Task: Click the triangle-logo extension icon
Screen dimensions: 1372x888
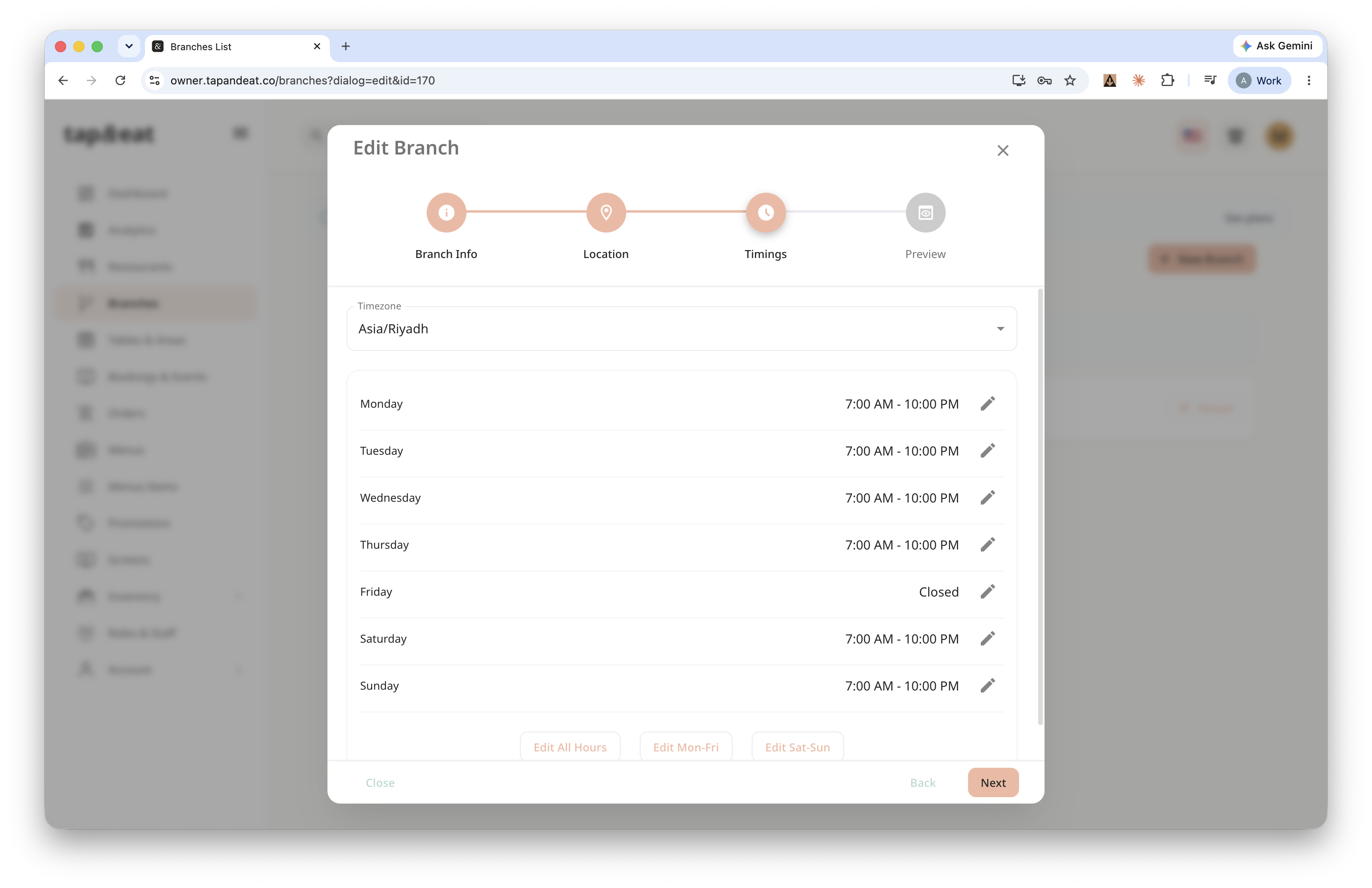Action: [x=1110, y=80]
